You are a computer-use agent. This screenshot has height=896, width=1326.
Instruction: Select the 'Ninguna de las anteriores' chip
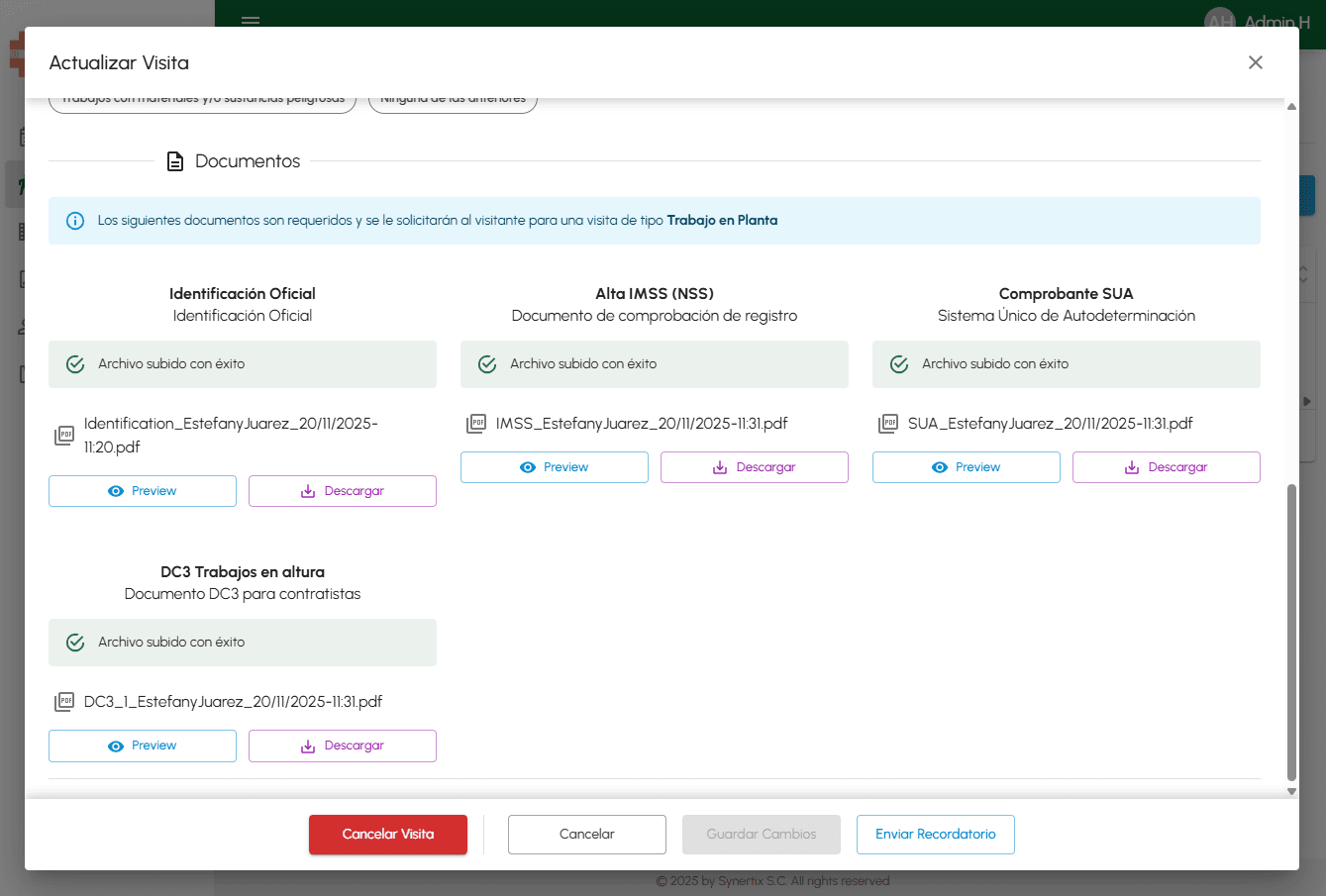click(453, 102)
